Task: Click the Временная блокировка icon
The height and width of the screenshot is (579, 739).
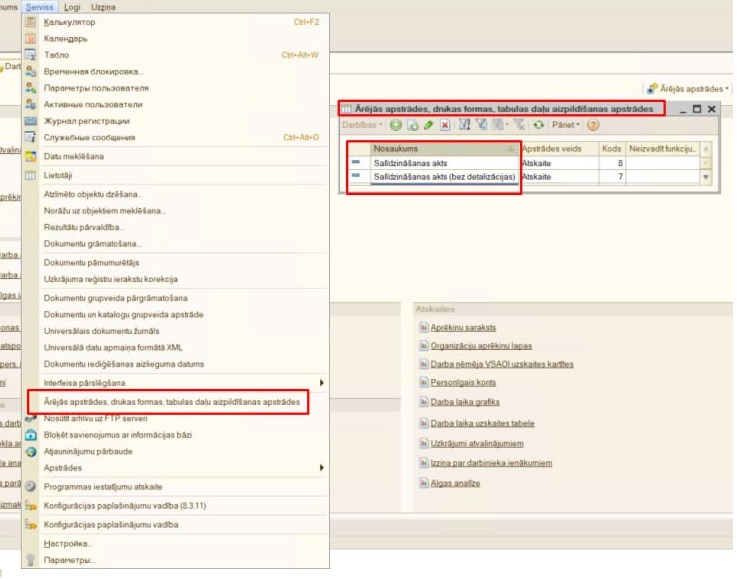Action: click(30, 72)
